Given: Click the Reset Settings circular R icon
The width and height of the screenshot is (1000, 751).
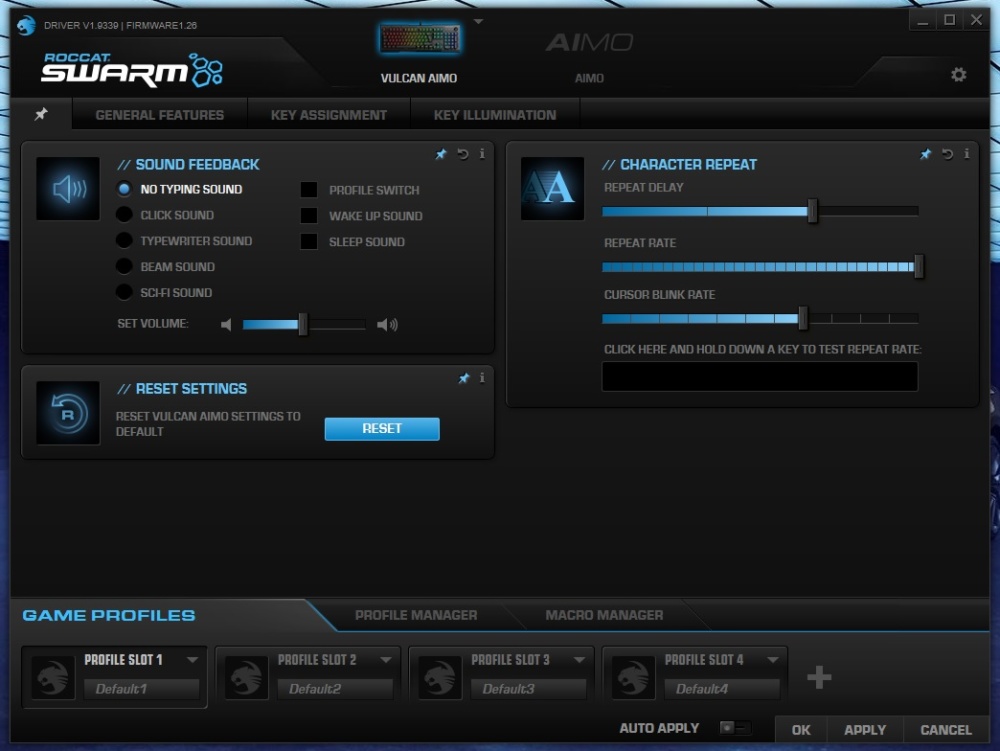Looking at the screenshot, I should pyautogui.click(x=68, y=413).
